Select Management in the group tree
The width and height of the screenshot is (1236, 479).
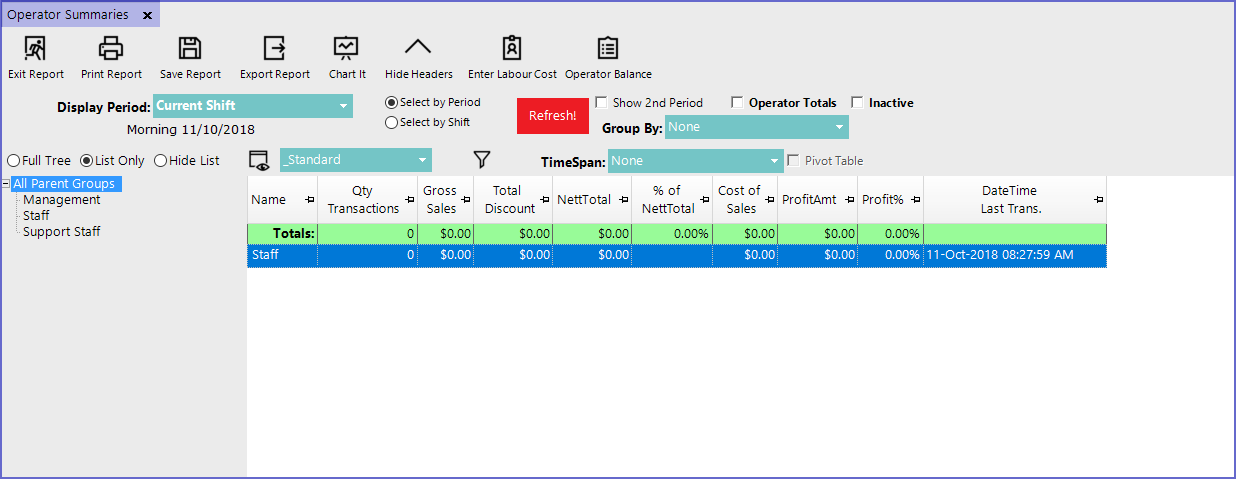click(61, 200)
